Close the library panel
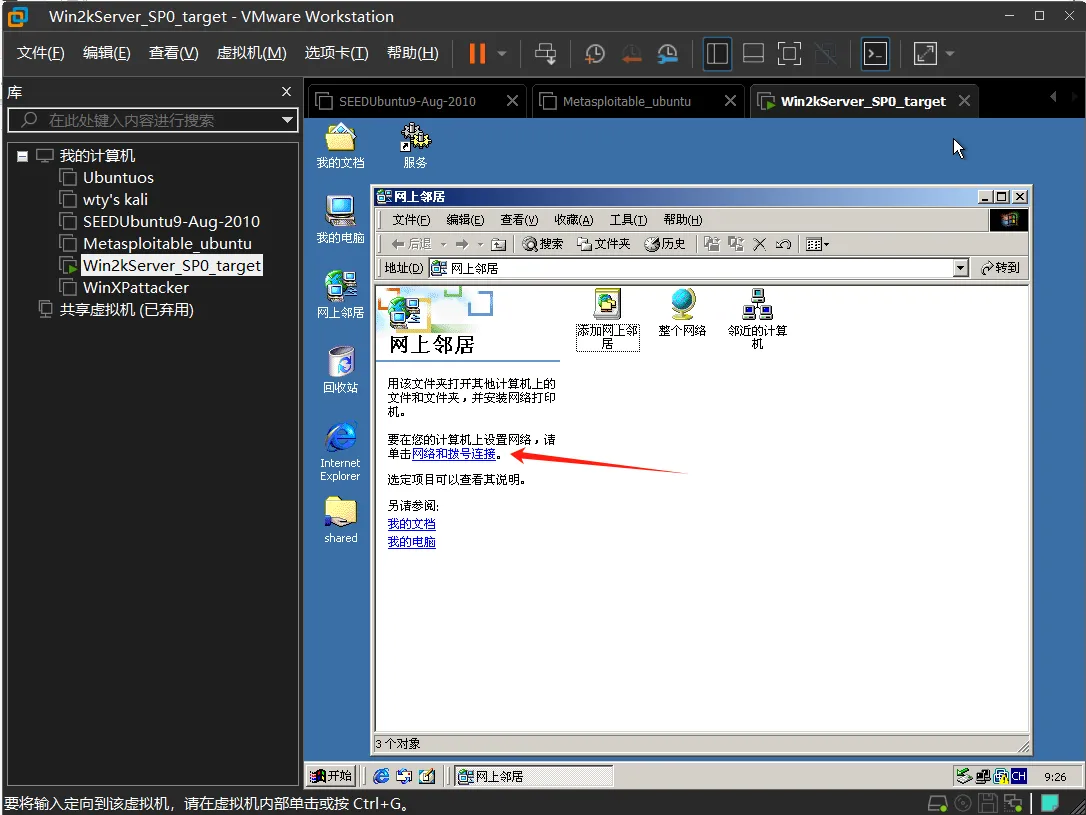Image resolution: width=1086 pixels, height=815 pixels. tap(287, 91)
